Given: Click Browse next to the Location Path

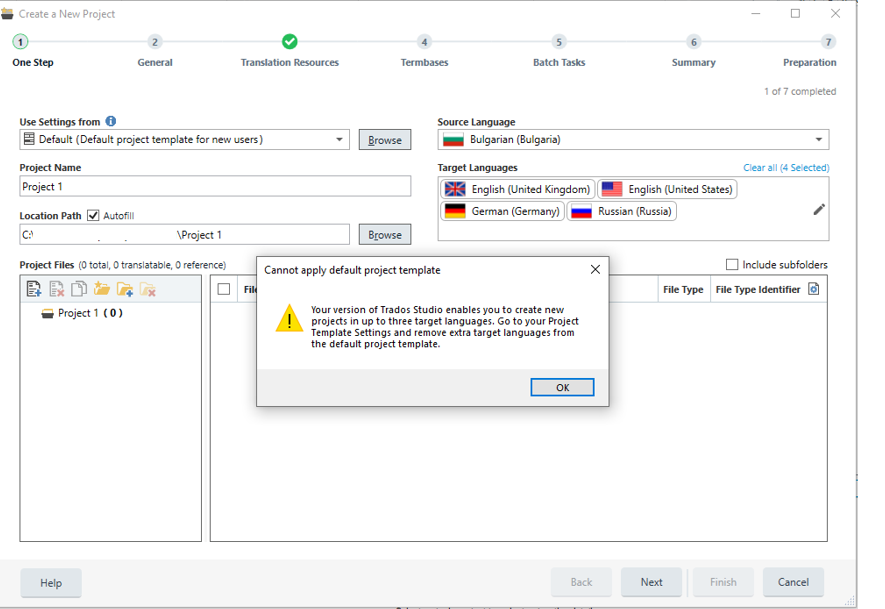Looking at the screenshot, I should coord(385,235).
